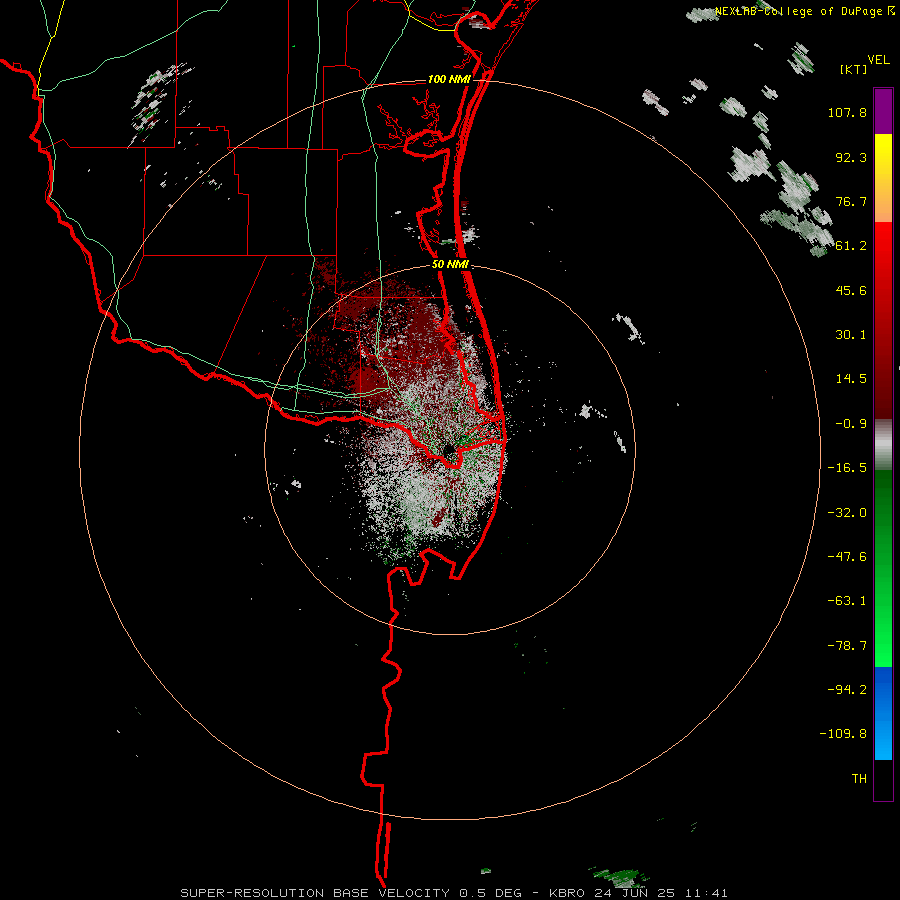Click the dark radar site dot at the map center
The image size is (900, 900).
449,449
